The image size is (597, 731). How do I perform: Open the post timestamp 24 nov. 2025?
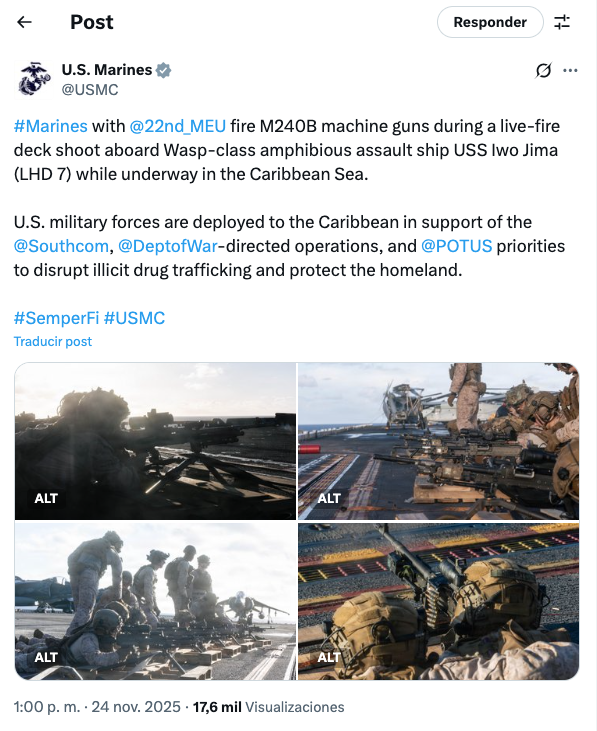136,707
